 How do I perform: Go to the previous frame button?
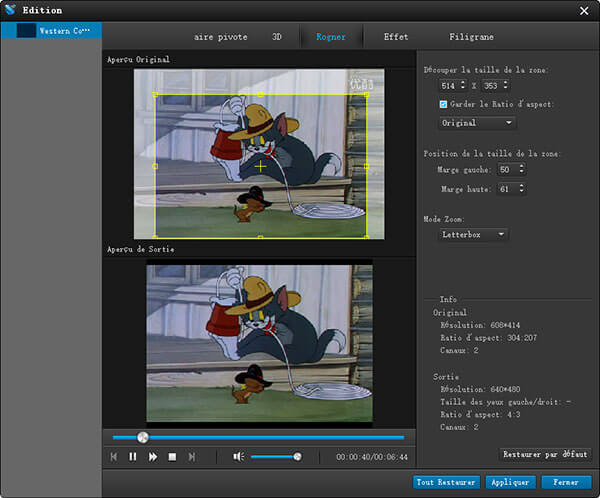tap(114, 457)
